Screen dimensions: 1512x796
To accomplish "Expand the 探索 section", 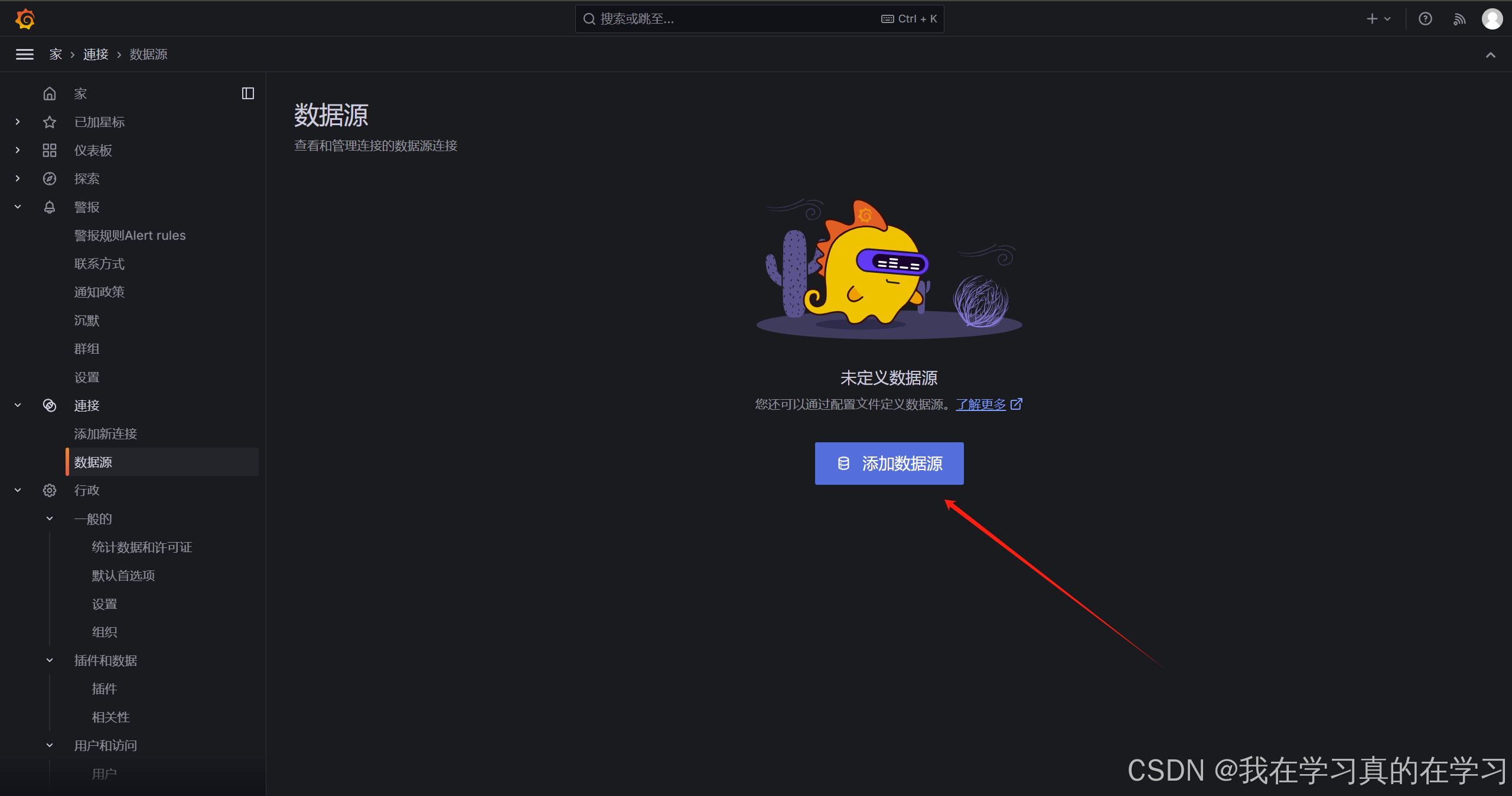I will pos(18,178).
